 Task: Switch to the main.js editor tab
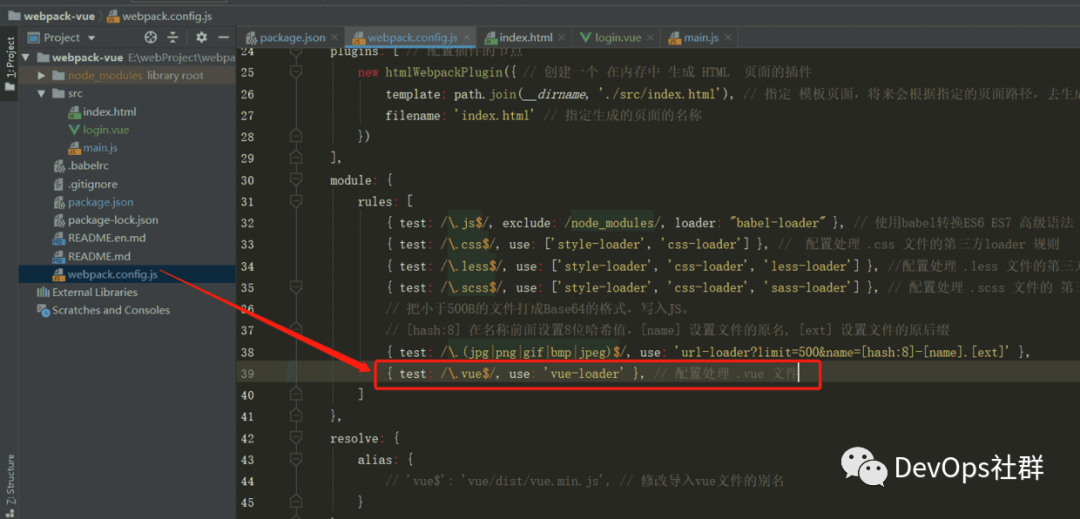(x=700, y=38)
